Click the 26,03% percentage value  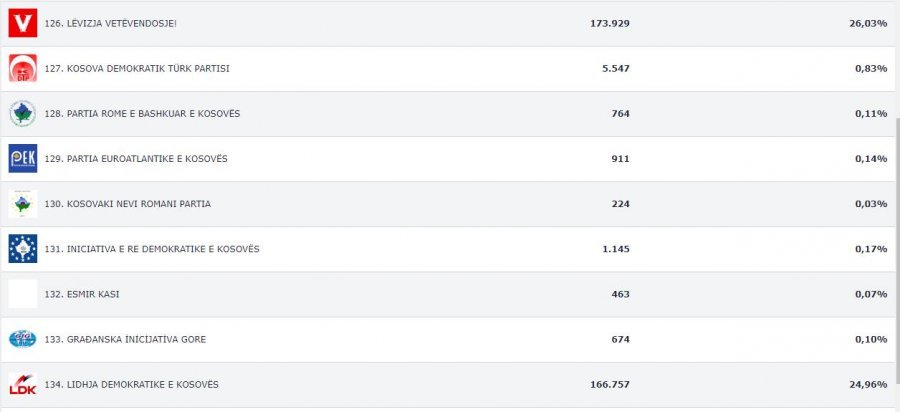click(x=868, y=24)
